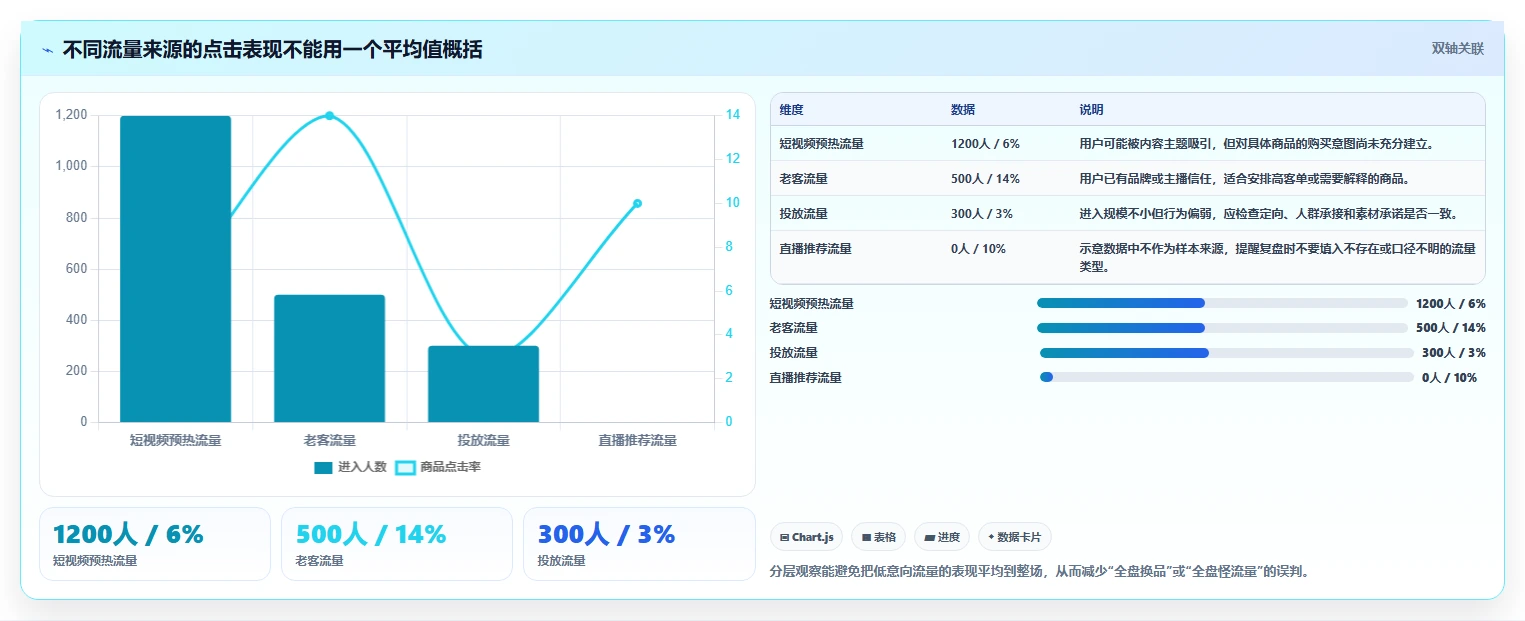Toggle the 商品点击率 legend item

click(438, 467)
